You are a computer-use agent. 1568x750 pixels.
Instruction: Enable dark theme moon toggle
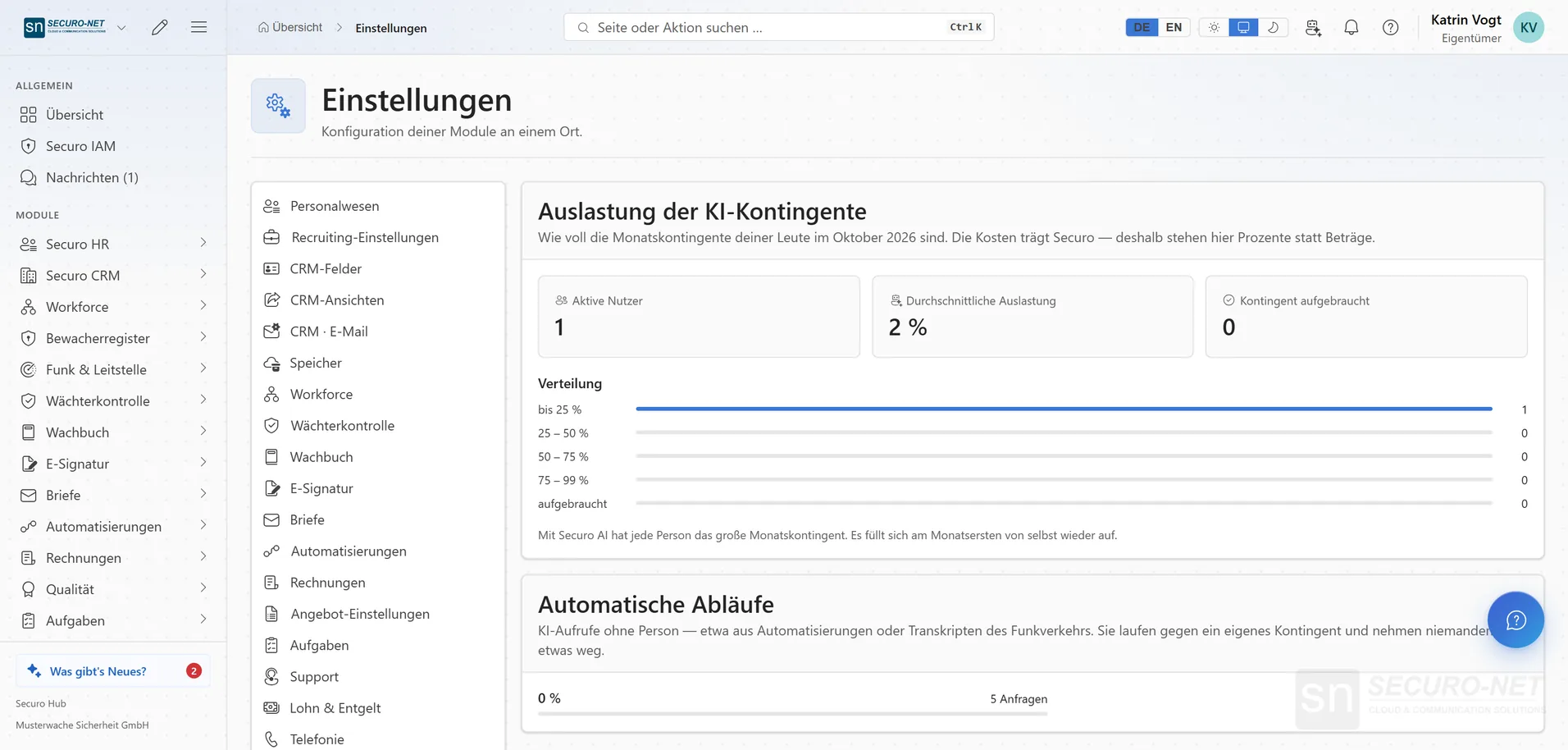point(1273,27)
